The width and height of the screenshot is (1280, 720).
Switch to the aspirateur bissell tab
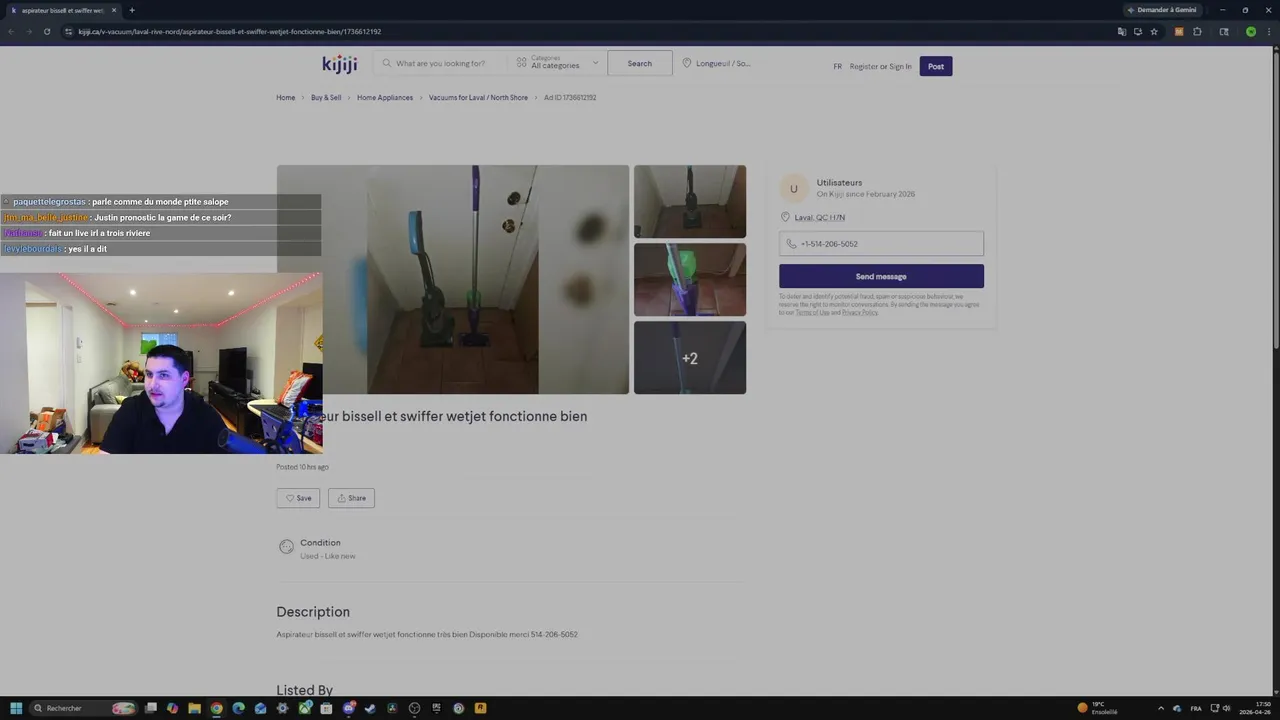tap(62, 10)
